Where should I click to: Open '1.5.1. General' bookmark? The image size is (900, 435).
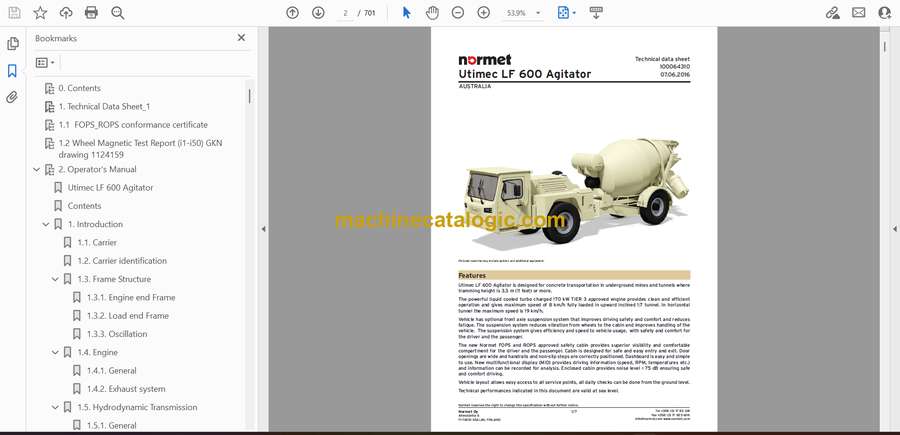111,426
